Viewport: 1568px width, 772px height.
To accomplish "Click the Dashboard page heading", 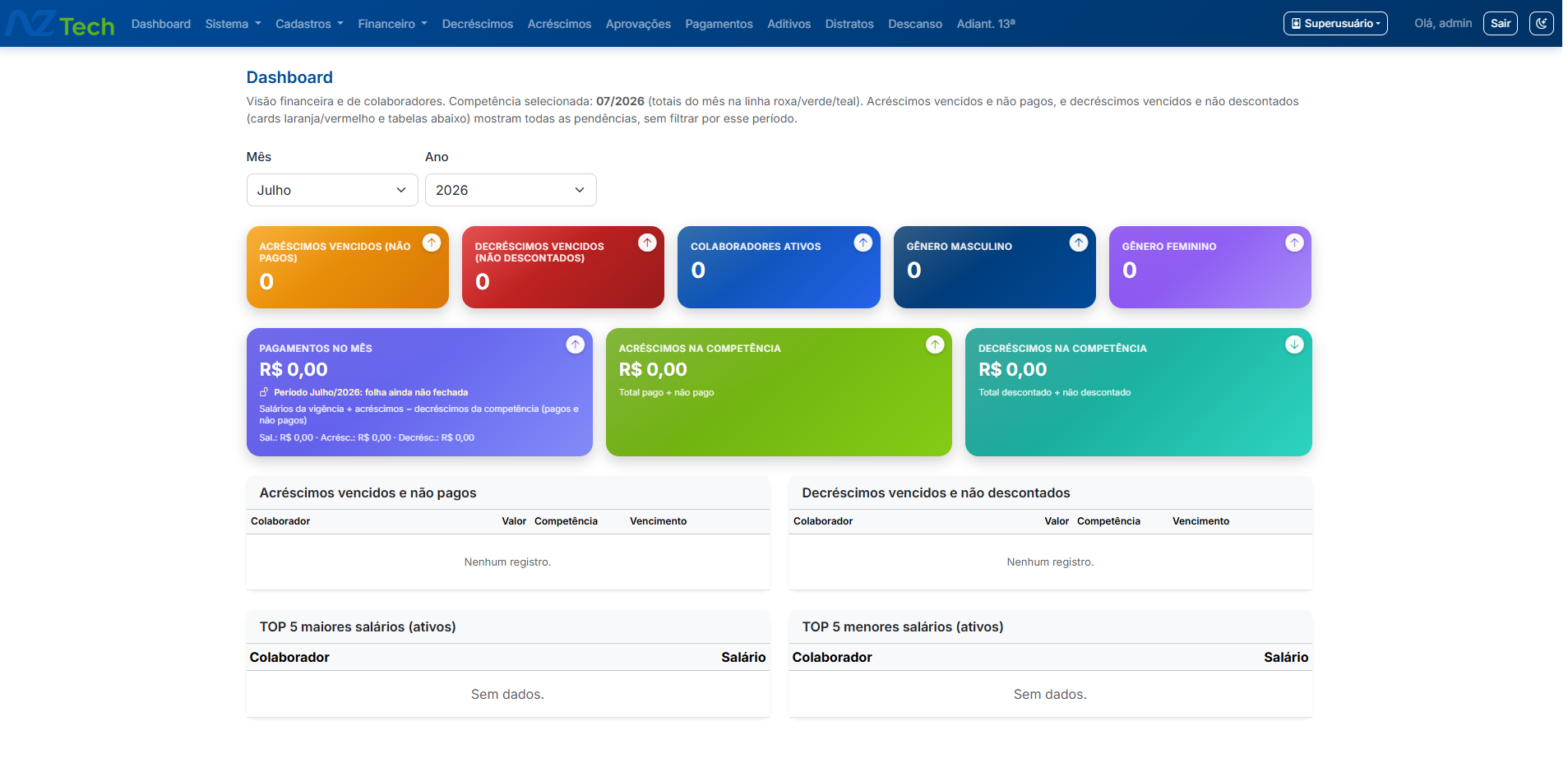I will (x=289, y=77).
